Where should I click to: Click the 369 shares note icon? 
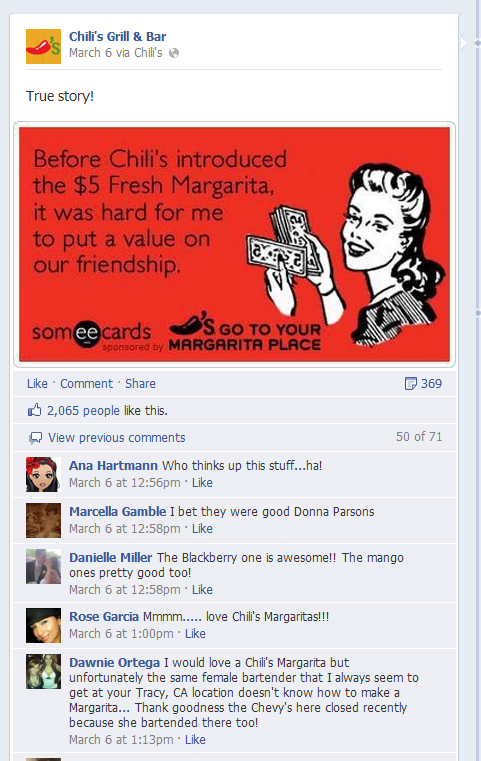pos(411,383)
